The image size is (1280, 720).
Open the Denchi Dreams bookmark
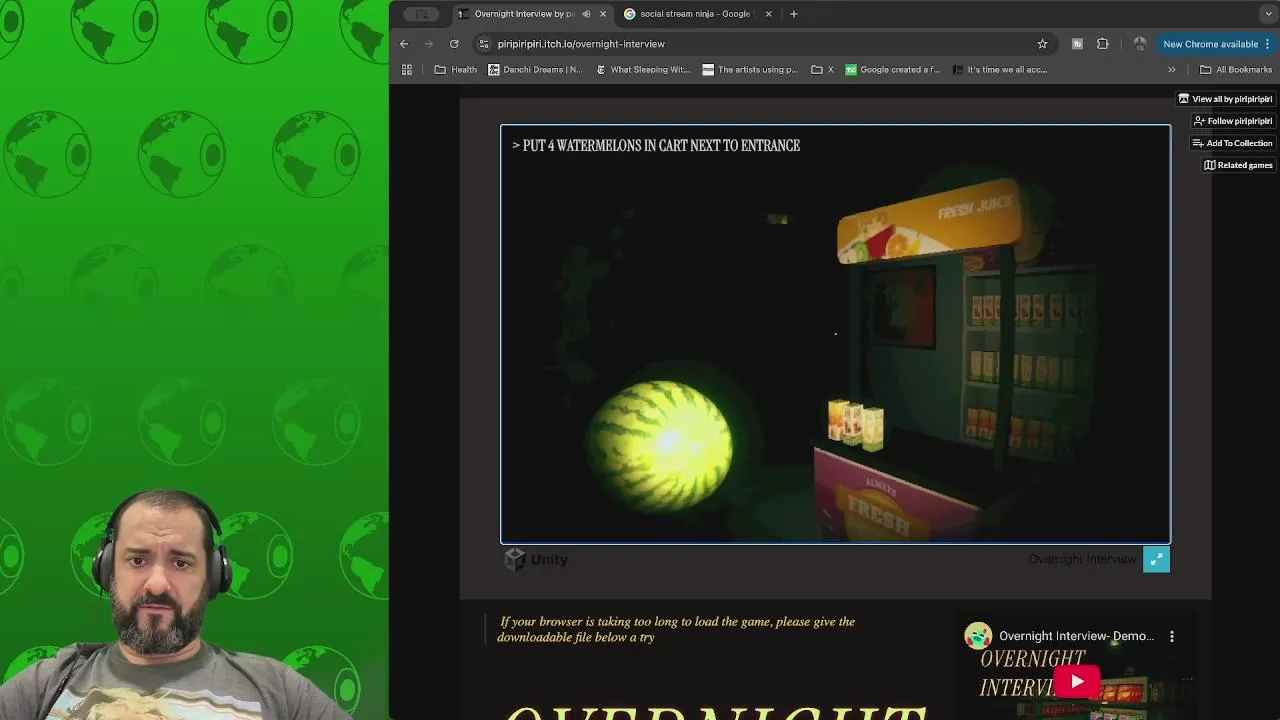point(536,70)
